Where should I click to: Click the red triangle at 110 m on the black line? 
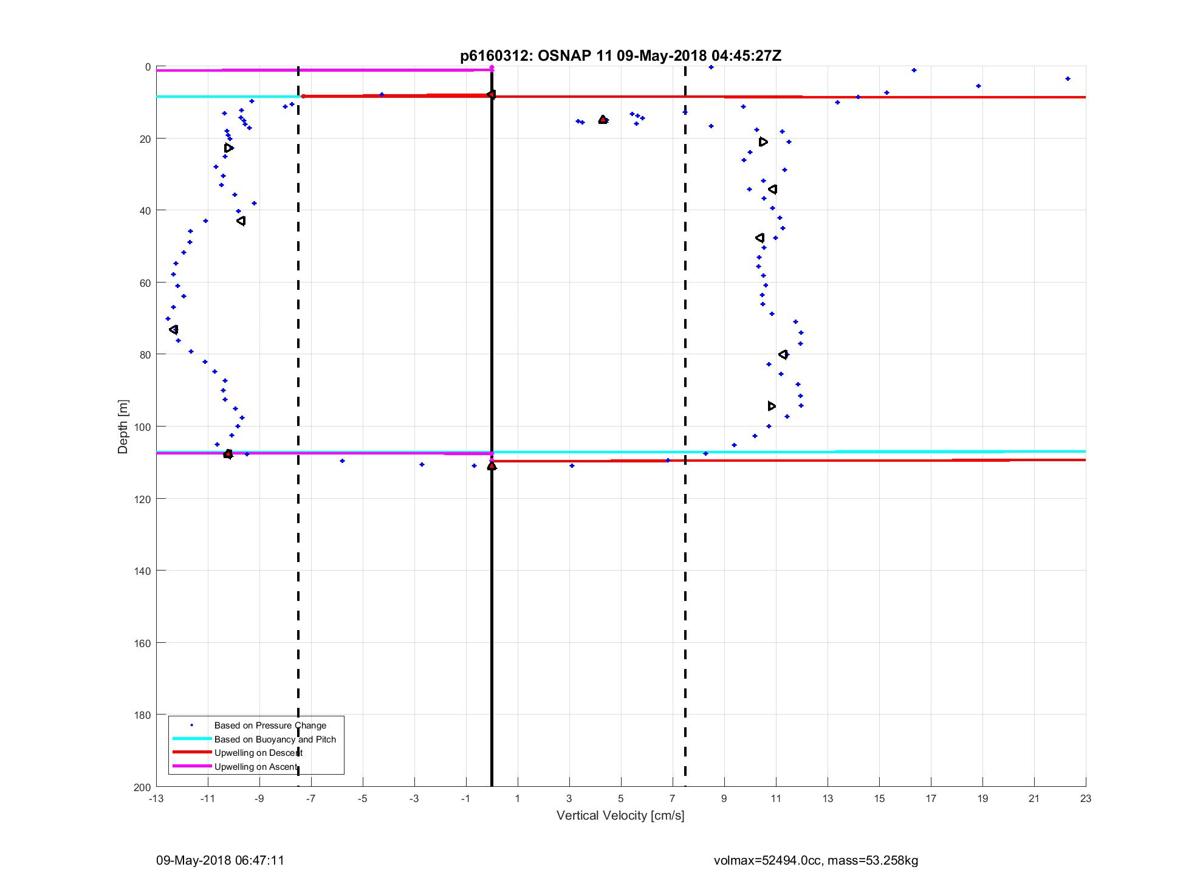(492, 465)
